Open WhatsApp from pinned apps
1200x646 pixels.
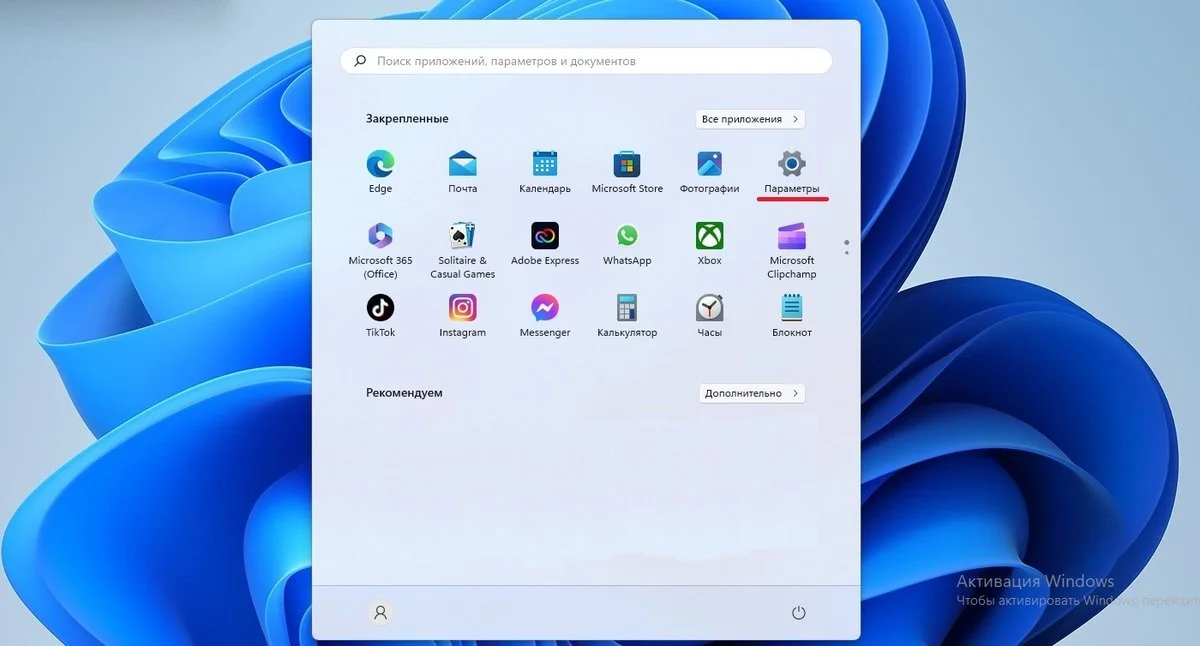[627, 244]
